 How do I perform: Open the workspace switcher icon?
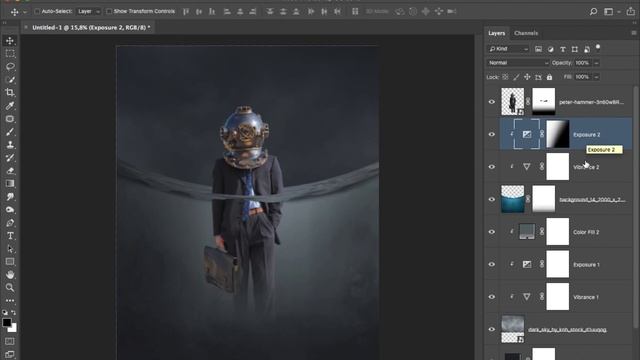[x=608, y=11]
